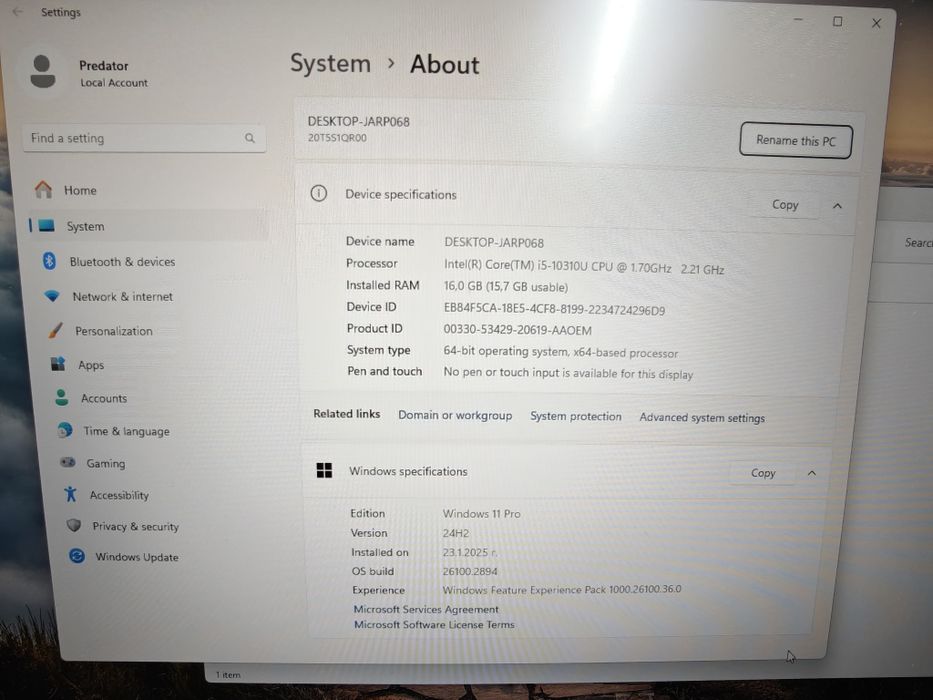933x700 pixels.
Task: Open Personalization settings
Action: (114, 331)
